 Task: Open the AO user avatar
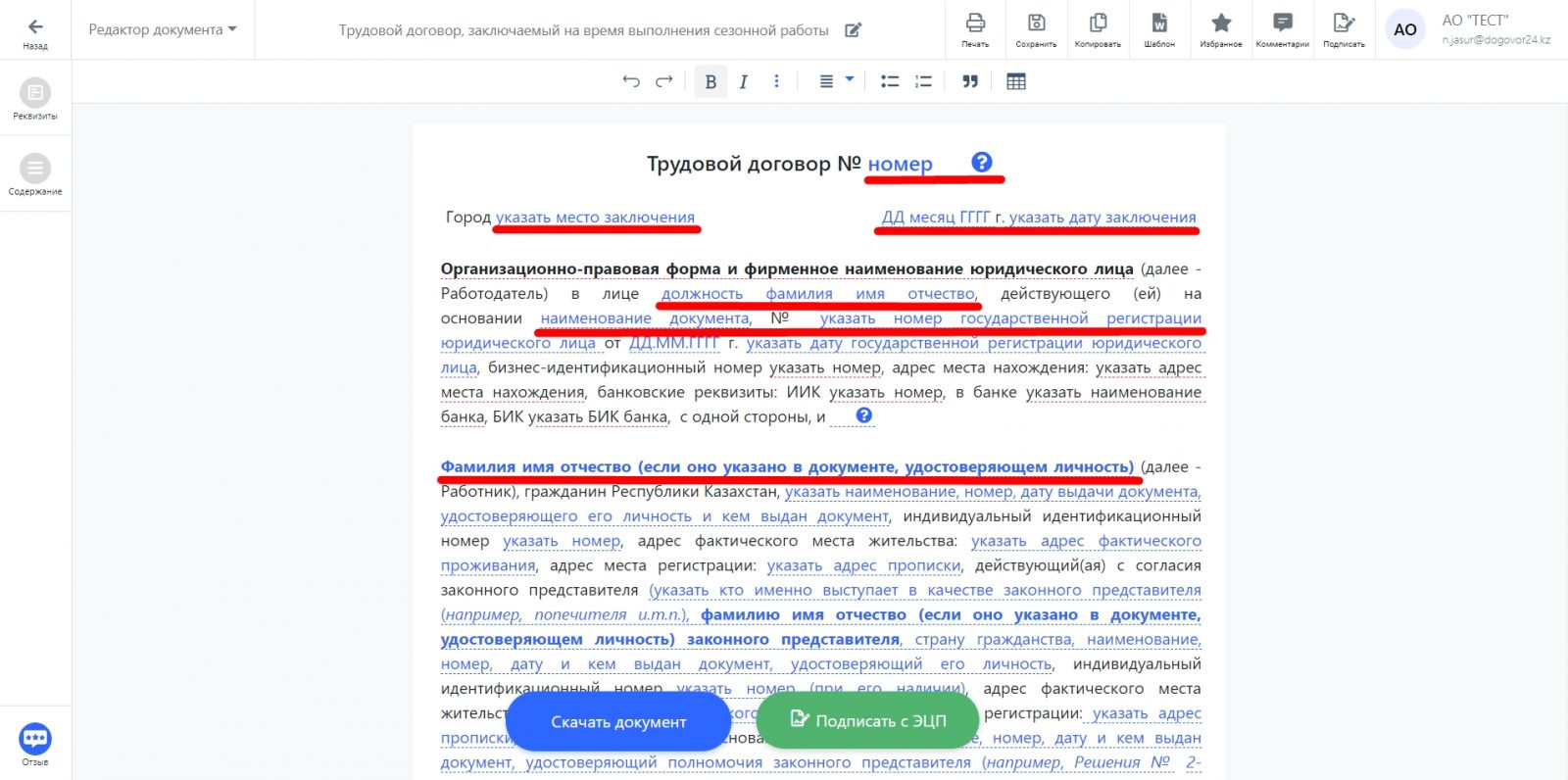tap(1405, 29)
